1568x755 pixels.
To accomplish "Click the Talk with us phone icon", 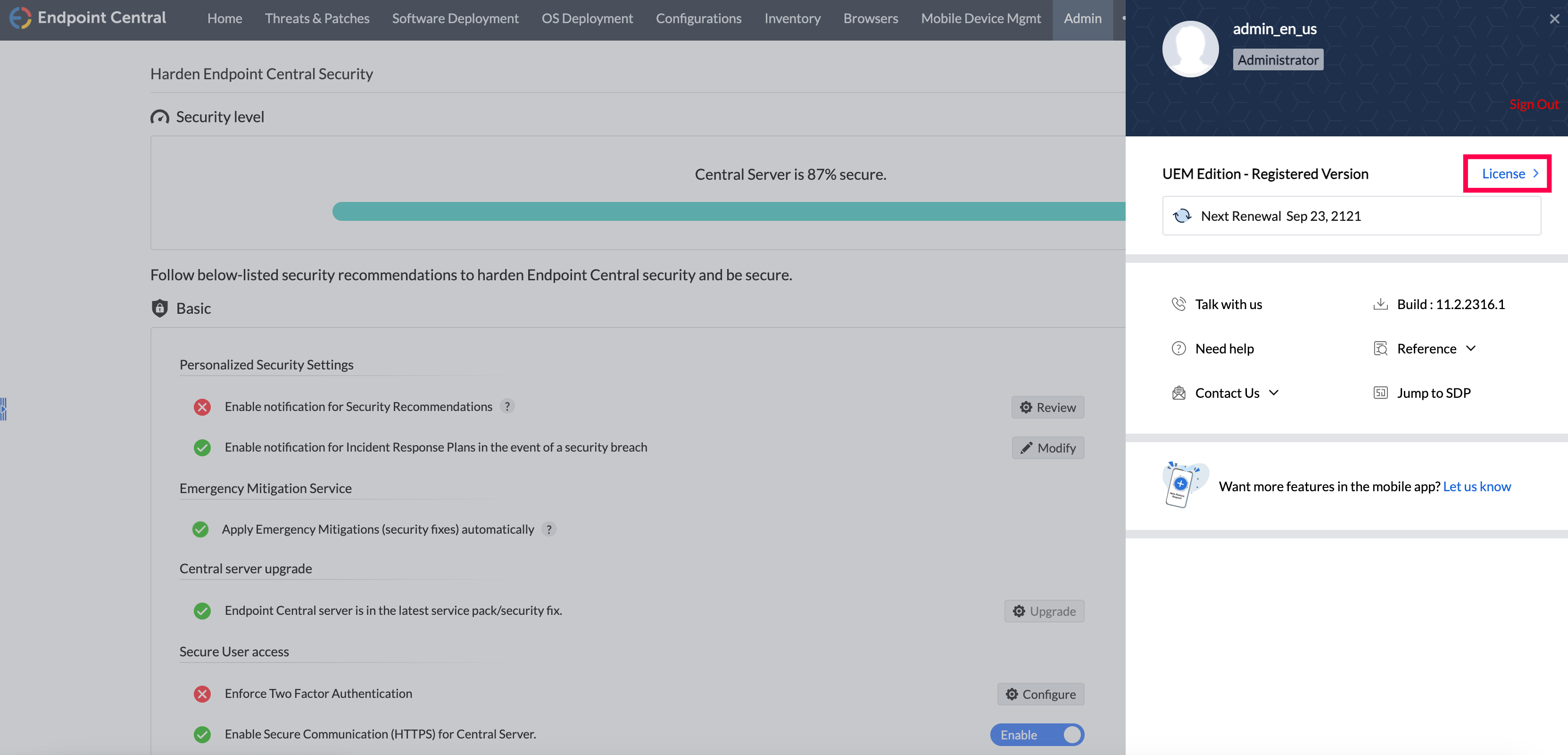I will pos(1178,304).
